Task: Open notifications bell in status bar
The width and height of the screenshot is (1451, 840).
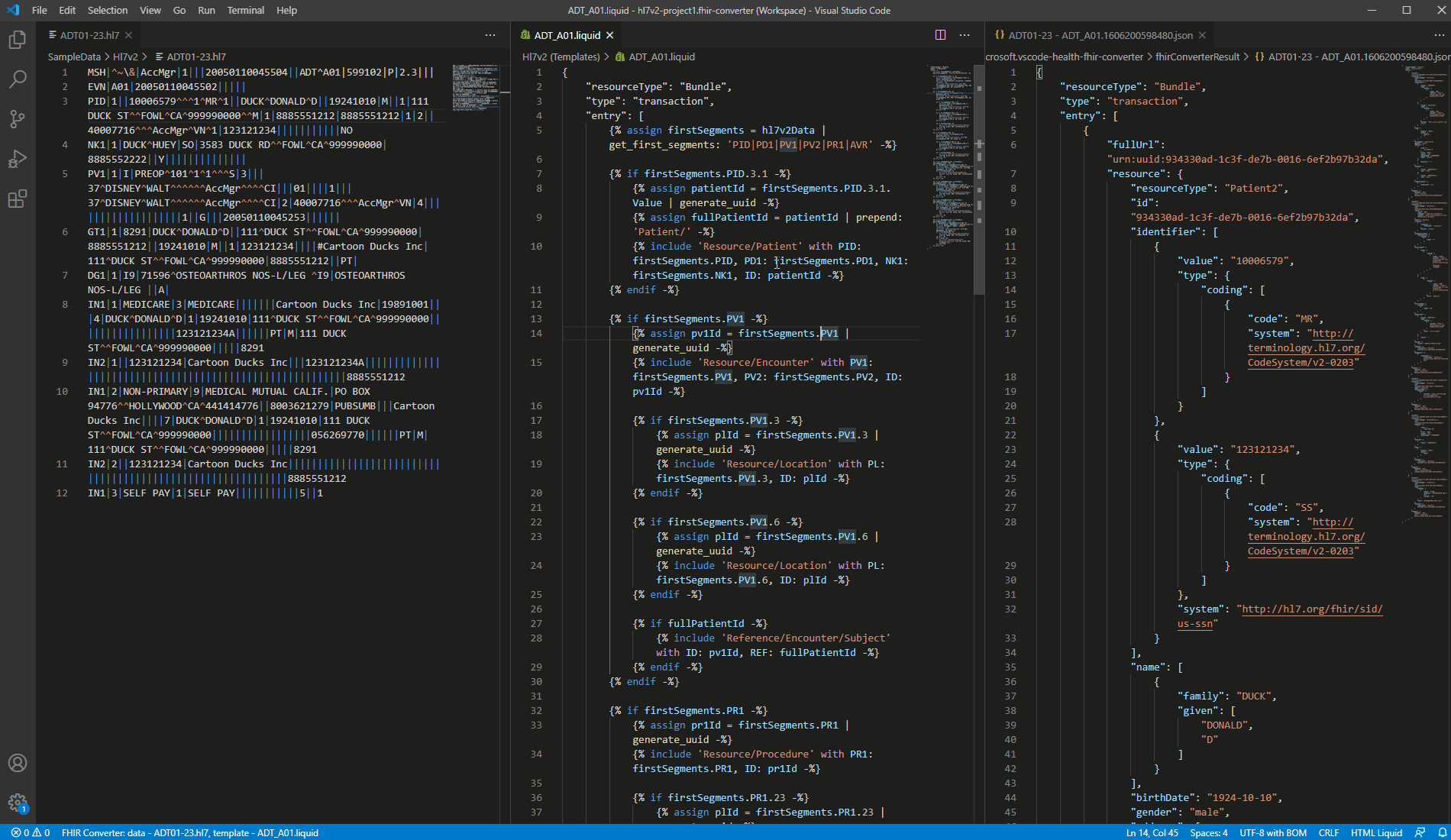Action: pos(1442,832)
